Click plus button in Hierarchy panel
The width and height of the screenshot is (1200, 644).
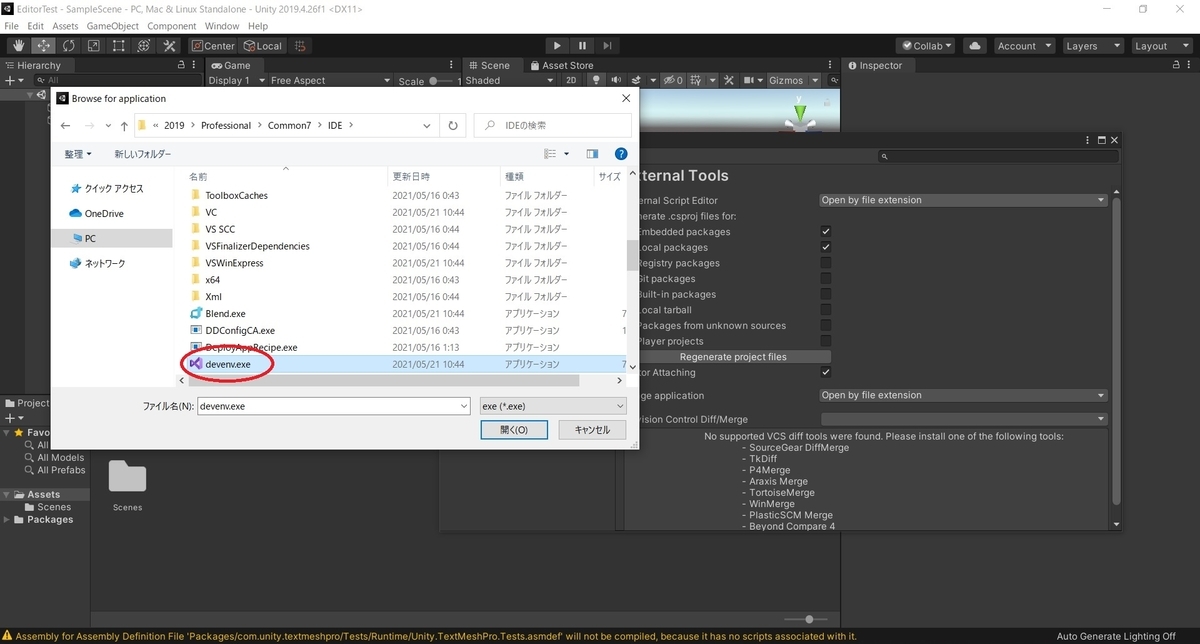point(9,80)
